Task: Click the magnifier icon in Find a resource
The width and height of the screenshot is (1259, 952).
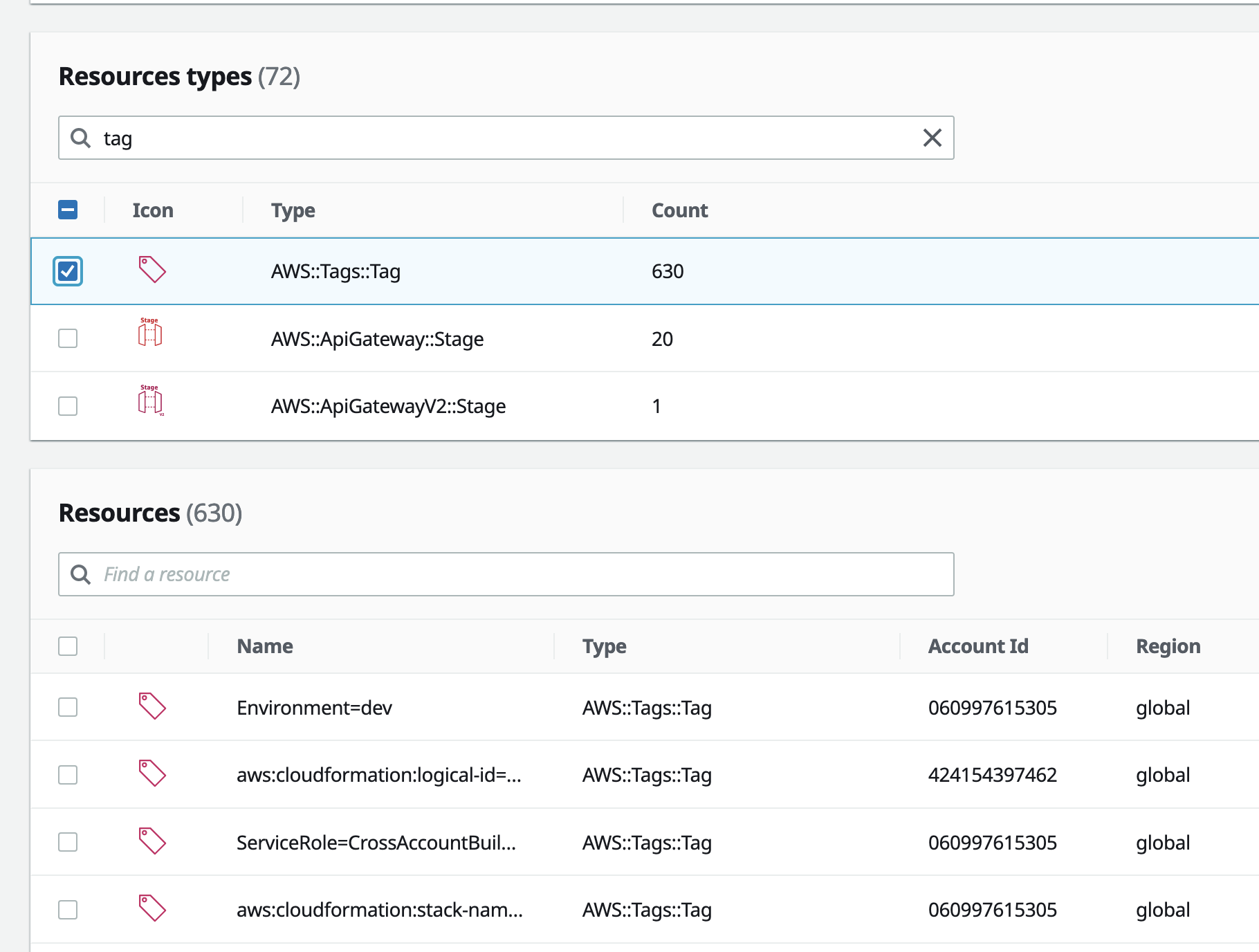Action: (x=82, y=574)
